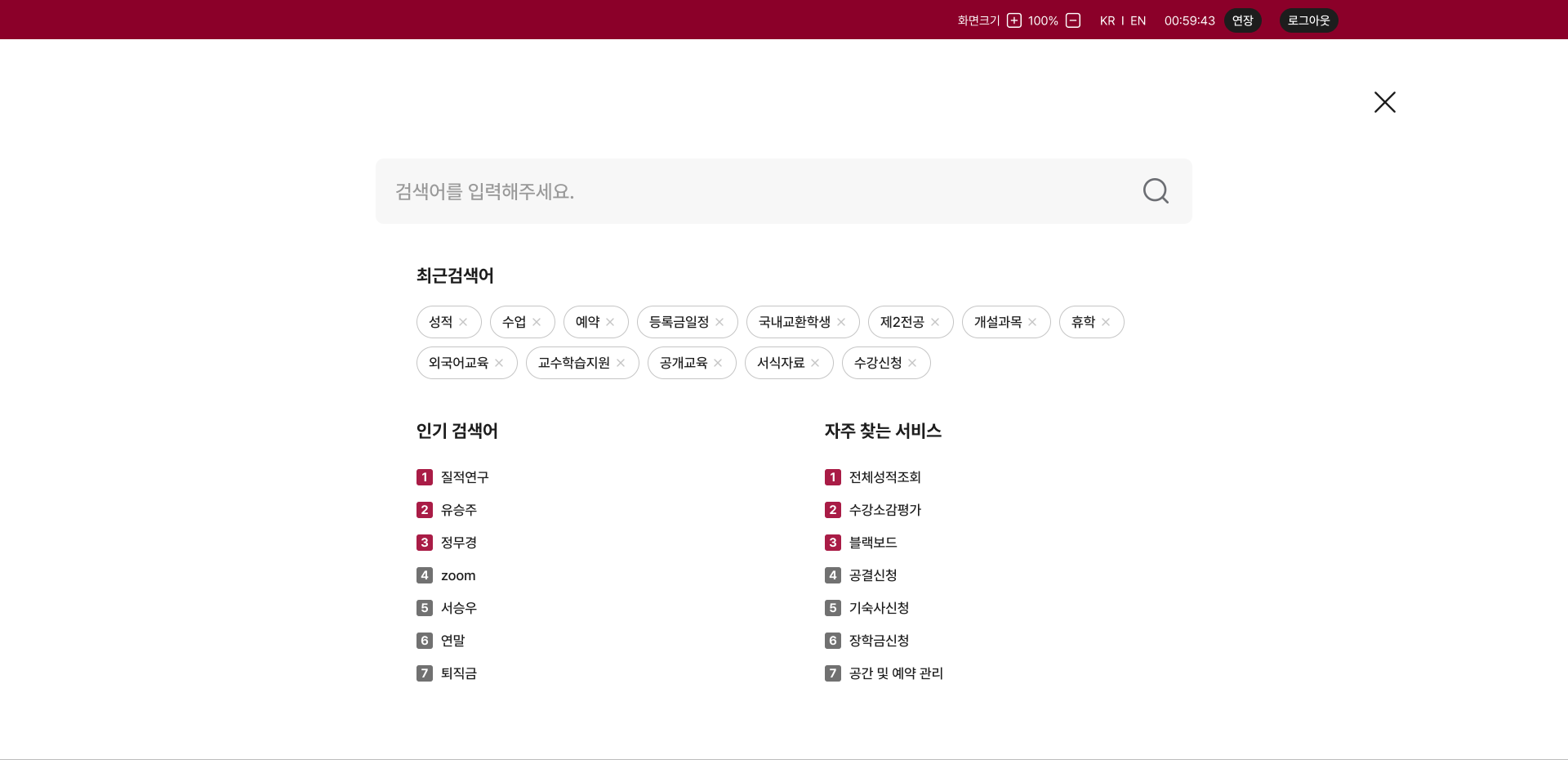Select the popular search 'zoom'
Viewport: 1568px width, 760px height.
click(458, 574)
